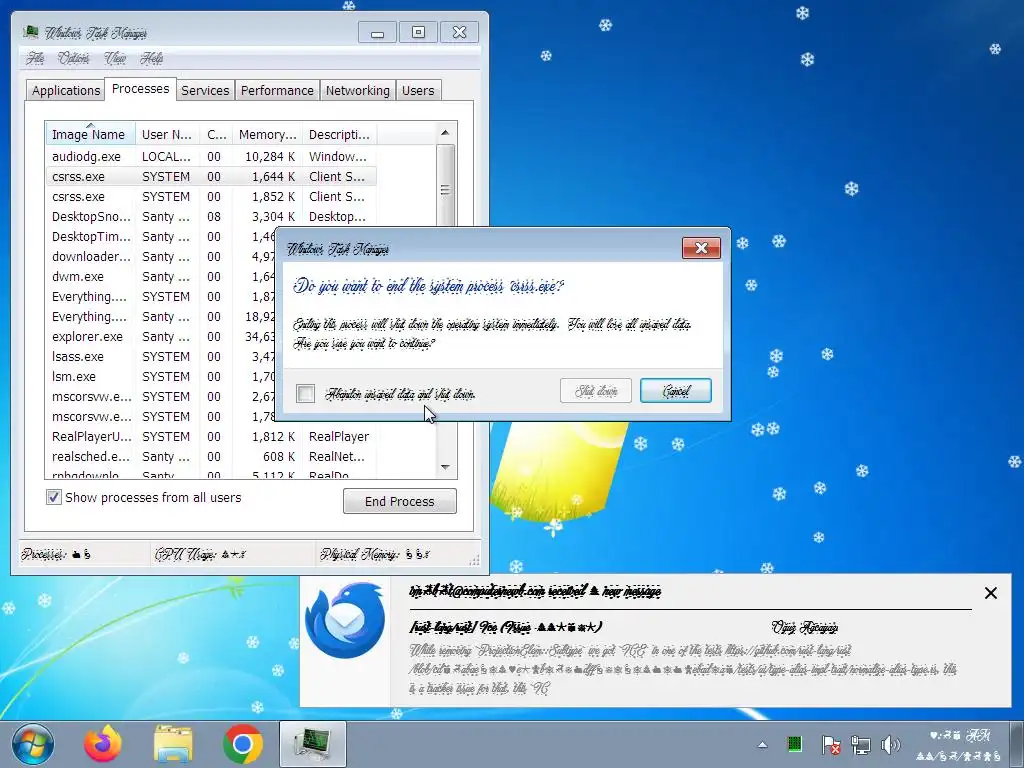Click the process list scrollbar thumb
Screen dimensions: 1024x768
(445, 189)
